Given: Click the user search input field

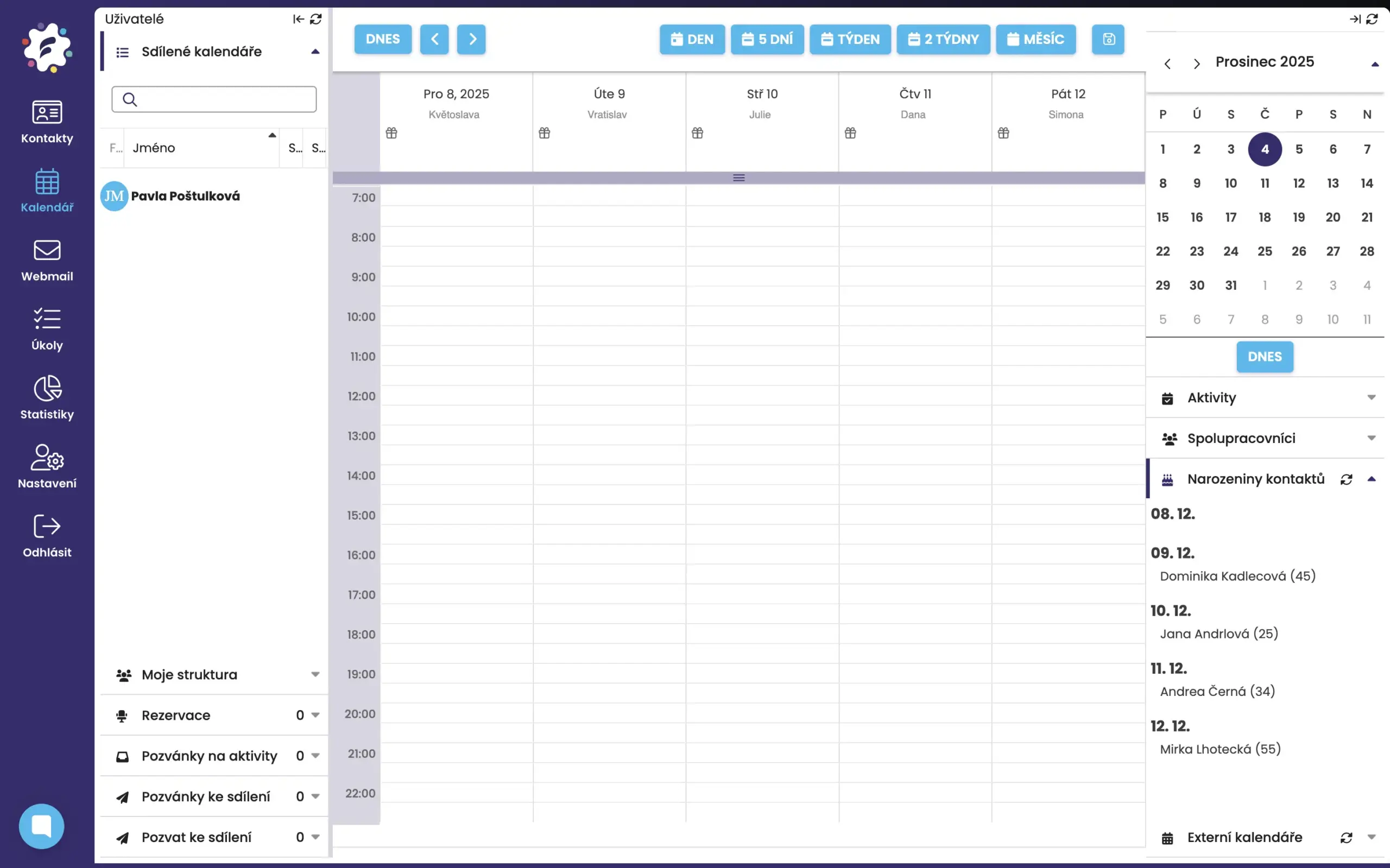Looking at the screenshot, I should coord(224,99).
